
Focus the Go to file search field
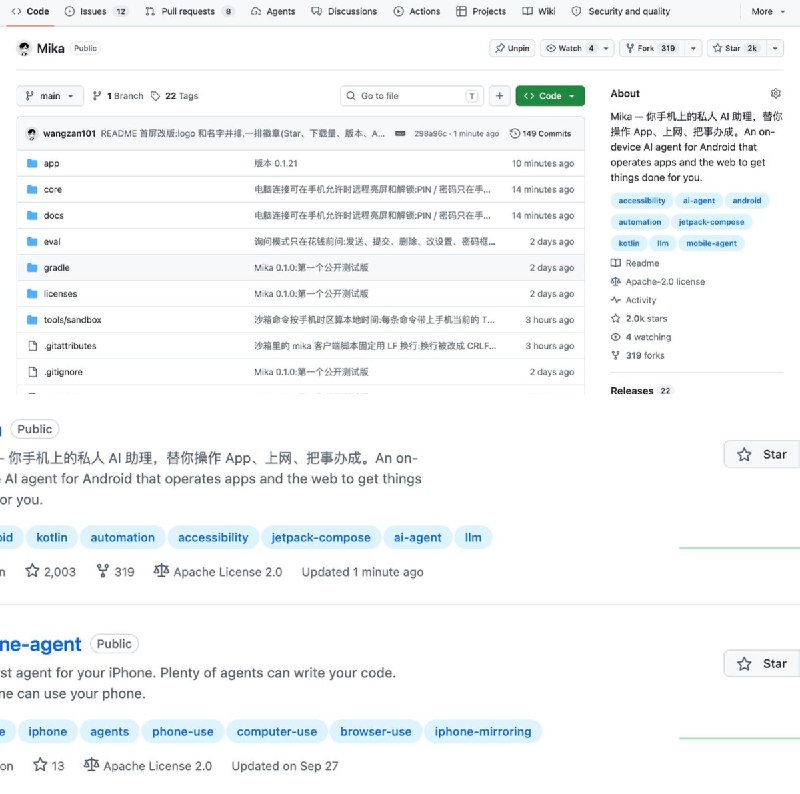(x=411, y=96)
